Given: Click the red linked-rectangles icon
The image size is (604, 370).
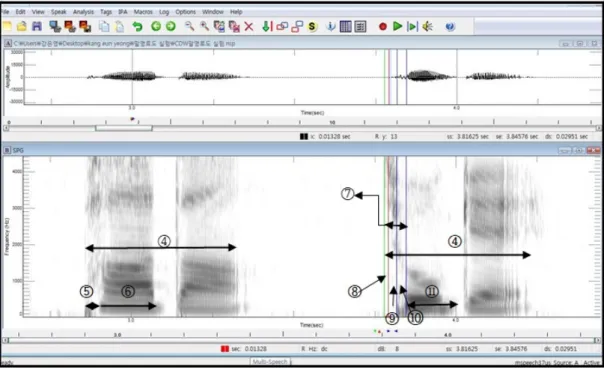Looking at the screenshot, I should click(x=282, y=26).
